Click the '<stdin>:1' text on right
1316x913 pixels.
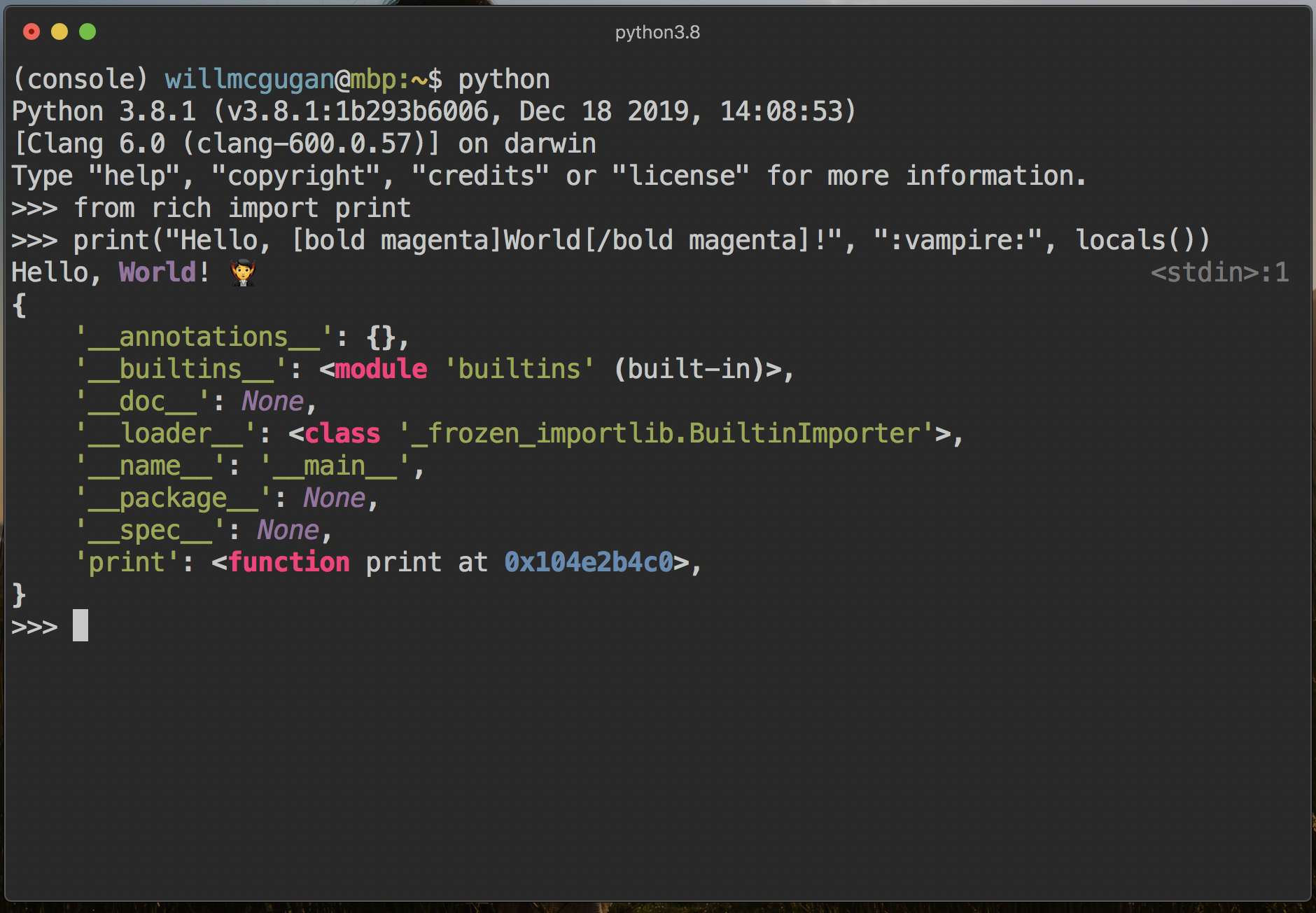coord(1220,272)
